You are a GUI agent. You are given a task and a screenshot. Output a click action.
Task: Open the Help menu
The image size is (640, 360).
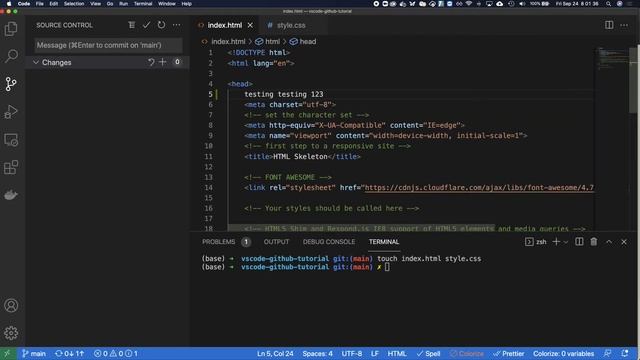tap(187, 4)
